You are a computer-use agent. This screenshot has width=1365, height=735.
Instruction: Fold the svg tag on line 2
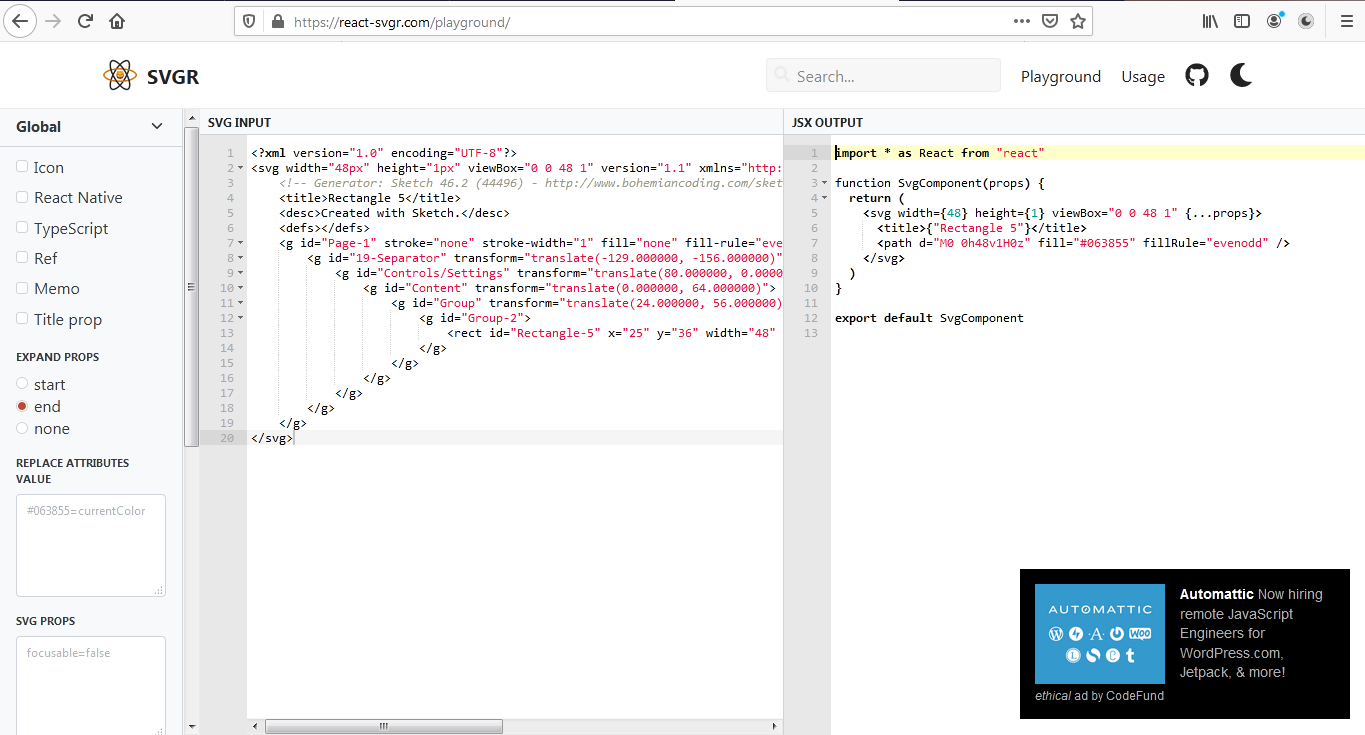pyautogui.click(x=242, y=168)
